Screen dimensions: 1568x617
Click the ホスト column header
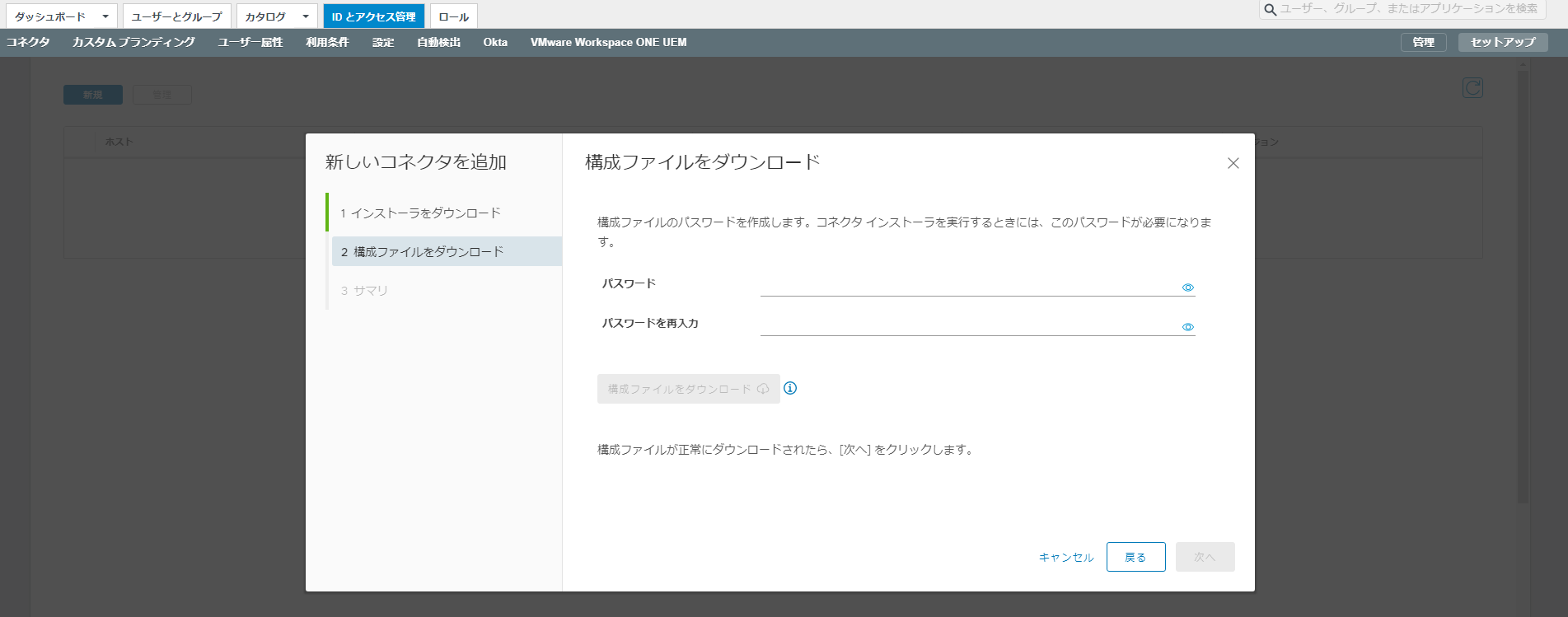119,142
